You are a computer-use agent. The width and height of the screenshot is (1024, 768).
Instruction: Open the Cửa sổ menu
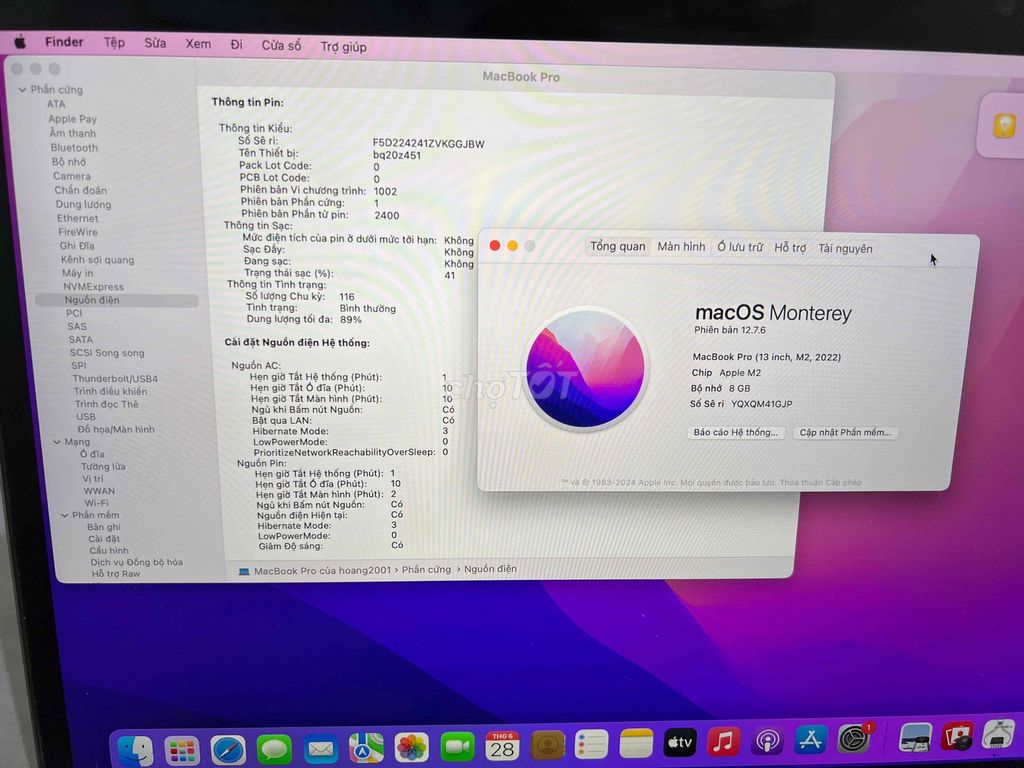pyautogui.click(x=281, y=46)
